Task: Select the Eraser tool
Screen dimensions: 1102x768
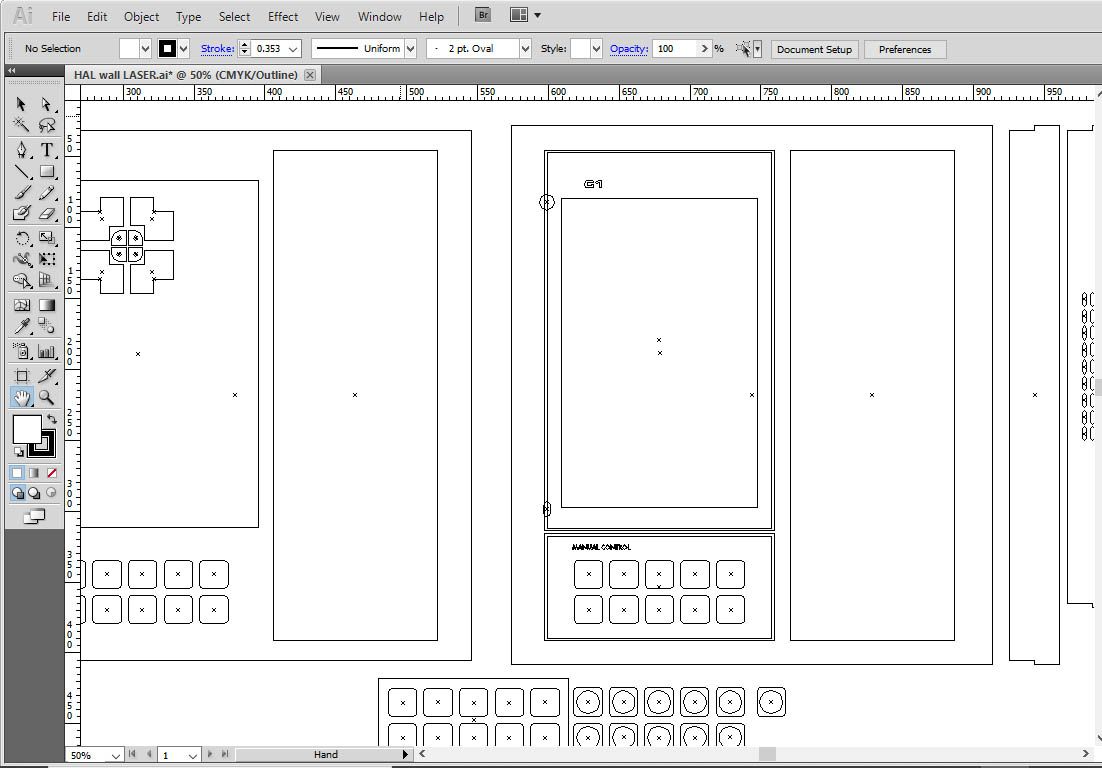Action: click(x=46, y=213)
